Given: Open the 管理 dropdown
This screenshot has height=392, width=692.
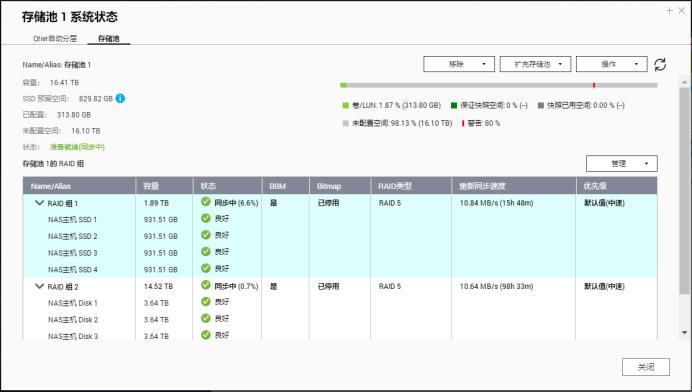Looking at the screenshot, I should 622,163.
